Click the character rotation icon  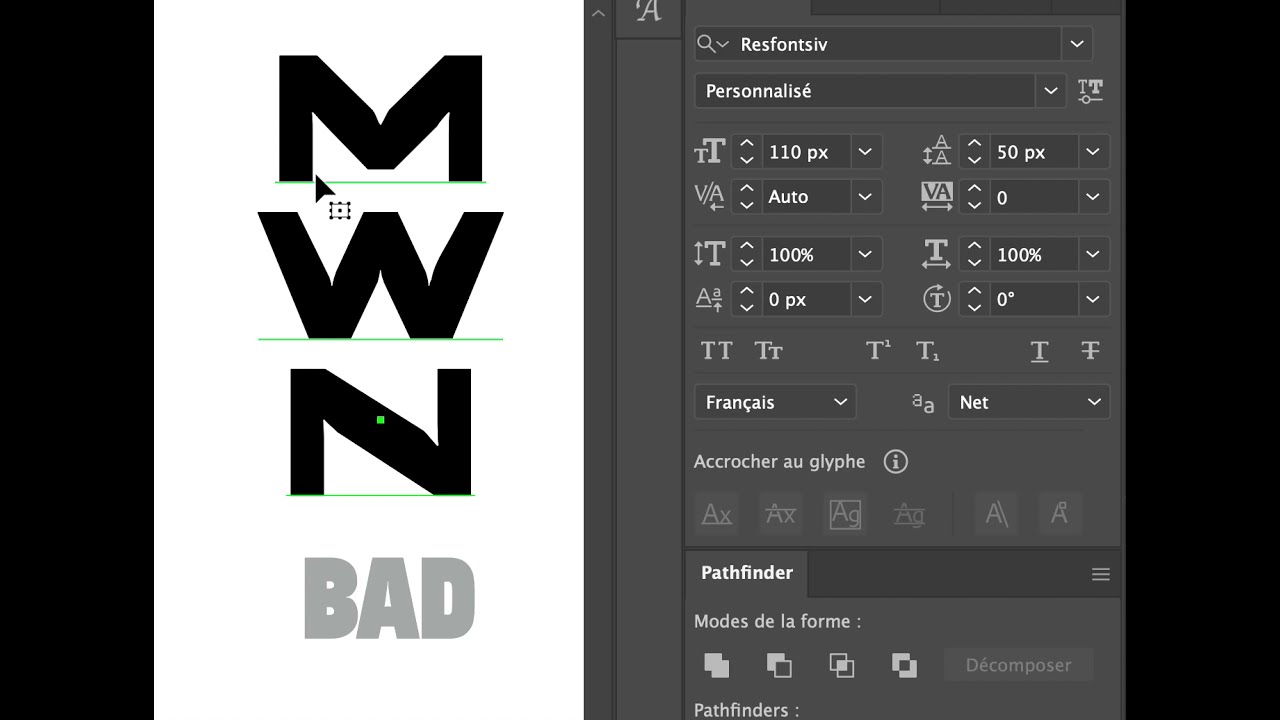tap(936, 299)
